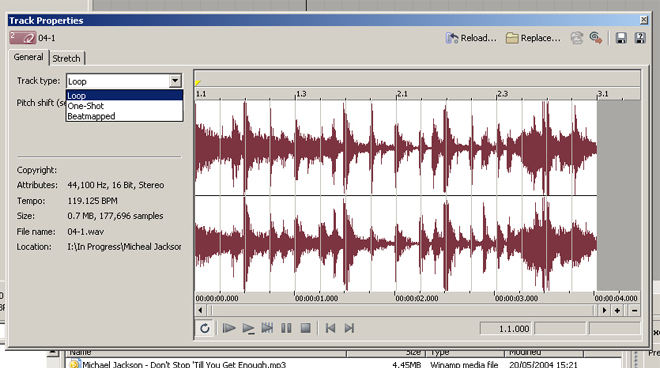Click the Location path text
This screenshot has width=660, height=368.
coord(124,247)
